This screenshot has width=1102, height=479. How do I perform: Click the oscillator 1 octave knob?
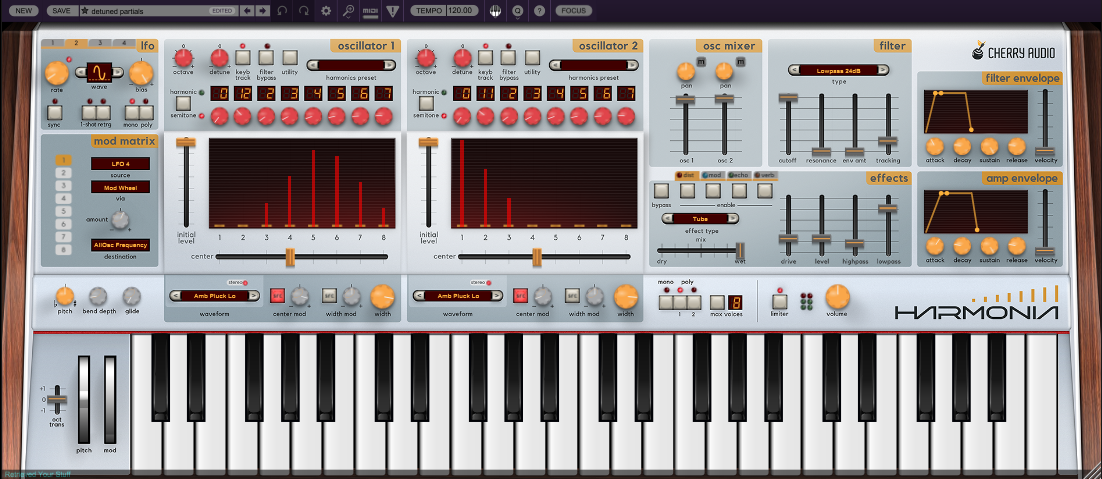tap(183, 58)
